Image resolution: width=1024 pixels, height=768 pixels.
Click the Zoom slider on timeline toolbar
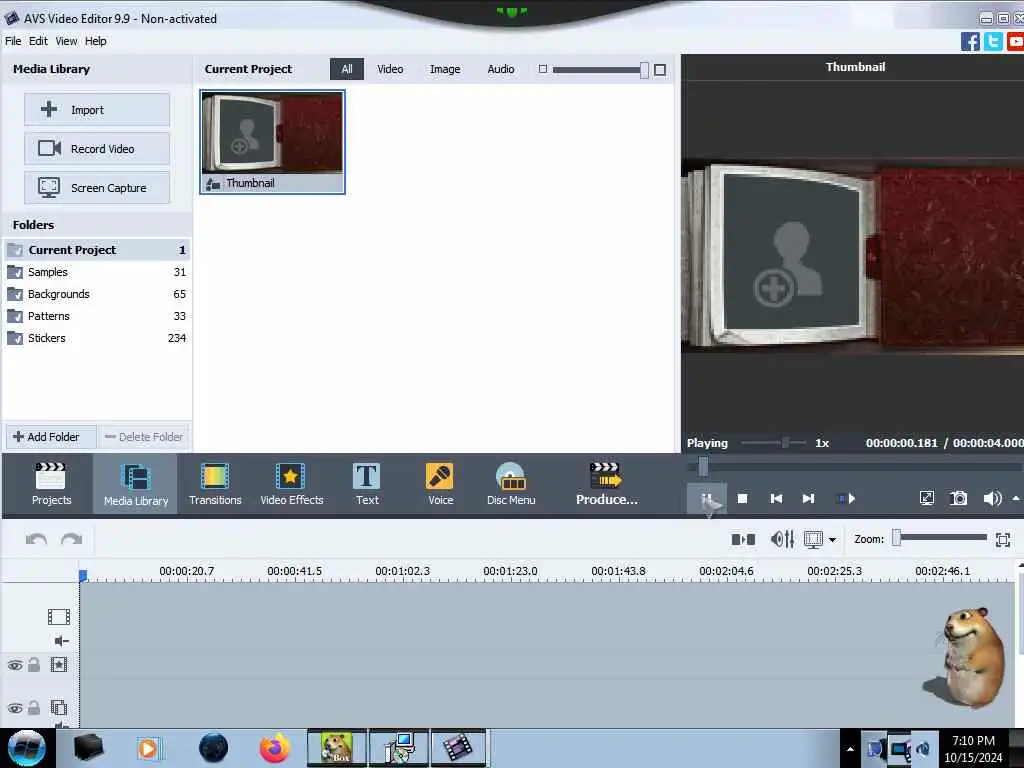click(940, 538)
